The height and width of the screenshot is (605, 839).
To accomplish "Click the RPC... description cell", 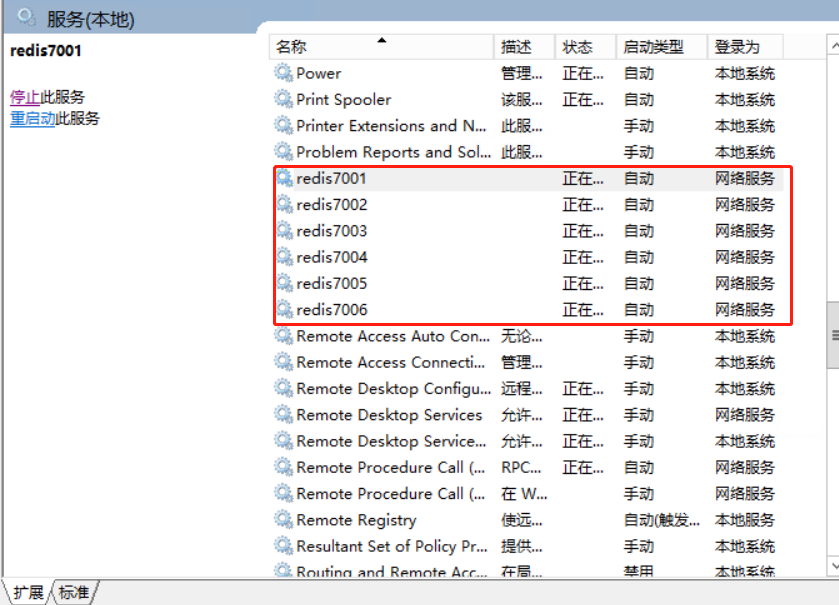I will coord(521,467).
